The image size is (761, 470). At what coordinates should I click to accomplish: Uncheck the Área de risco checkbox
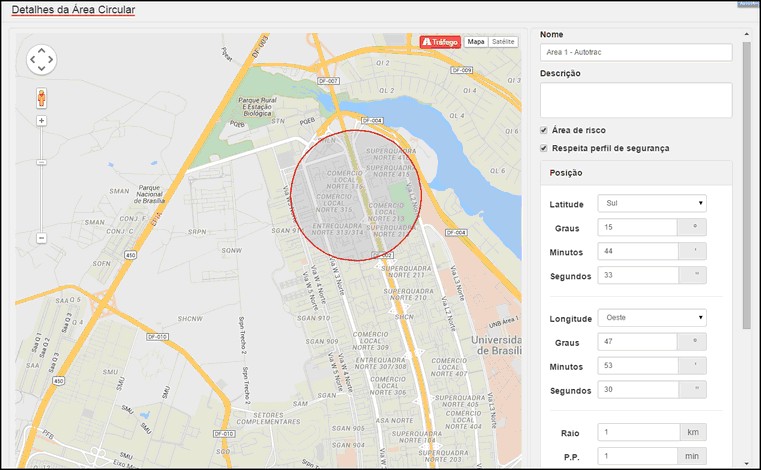click(x=544, y=130)
